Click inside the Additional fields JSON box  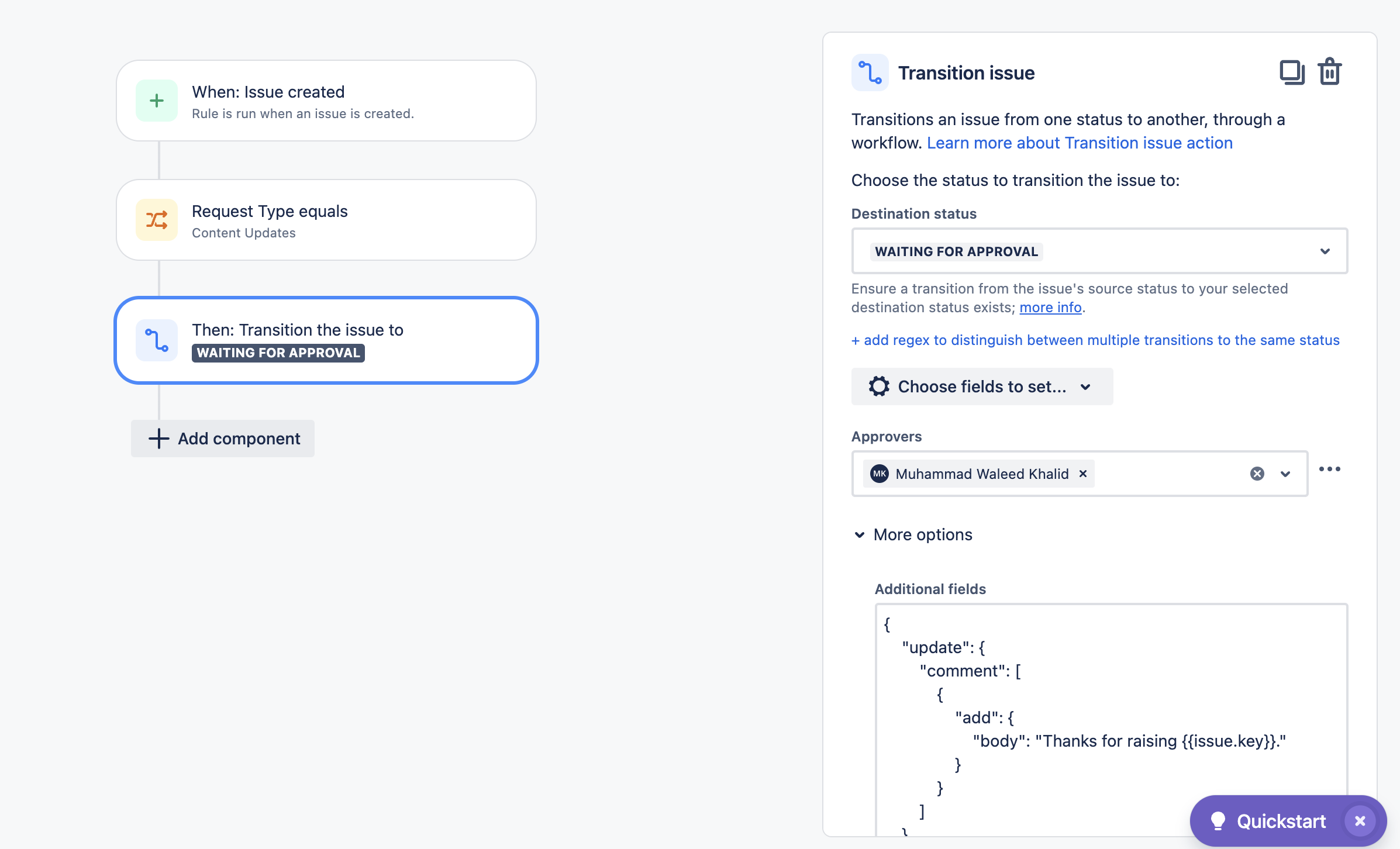(x=1111, y=719)
